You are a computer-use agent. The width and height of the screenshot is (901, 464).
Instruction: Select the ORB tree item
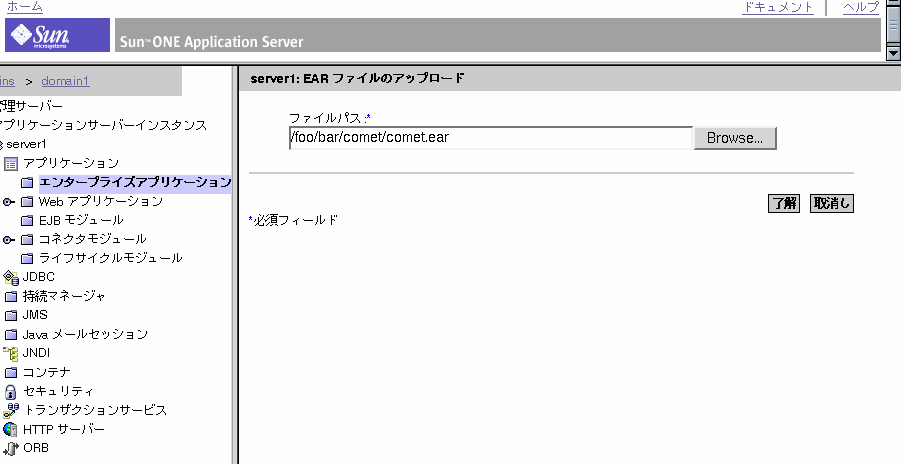[36, 448]
